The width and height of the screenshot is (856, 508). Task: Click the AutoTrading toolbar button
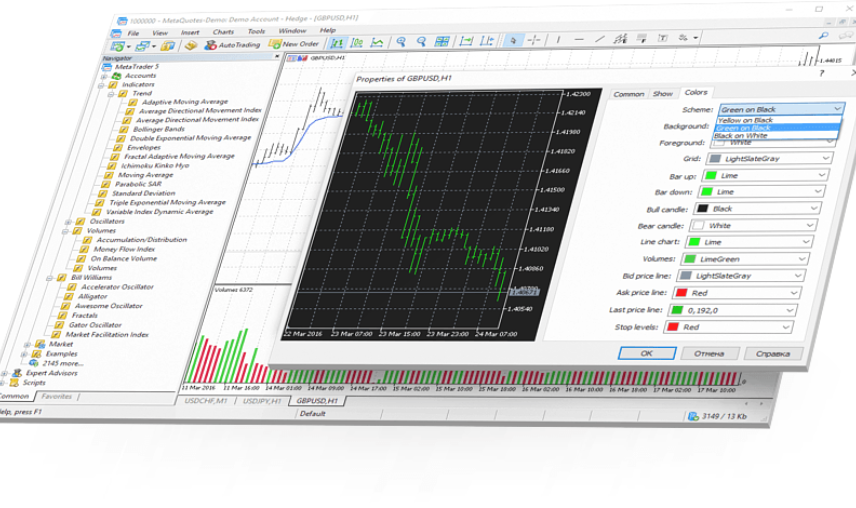tap(233, 45)
